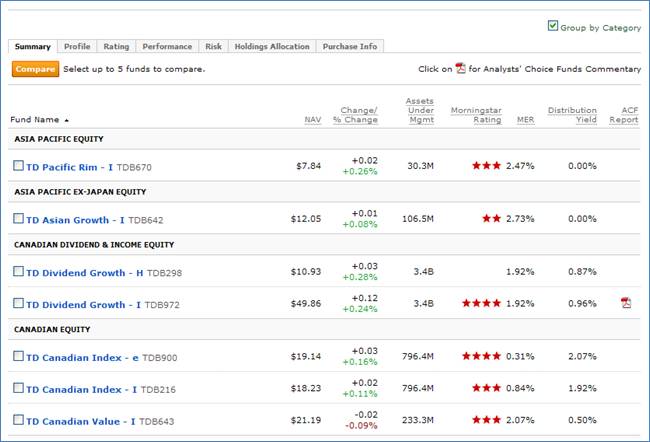
Task: Click the -0.09% change value
Action: [x=361, y=425]
